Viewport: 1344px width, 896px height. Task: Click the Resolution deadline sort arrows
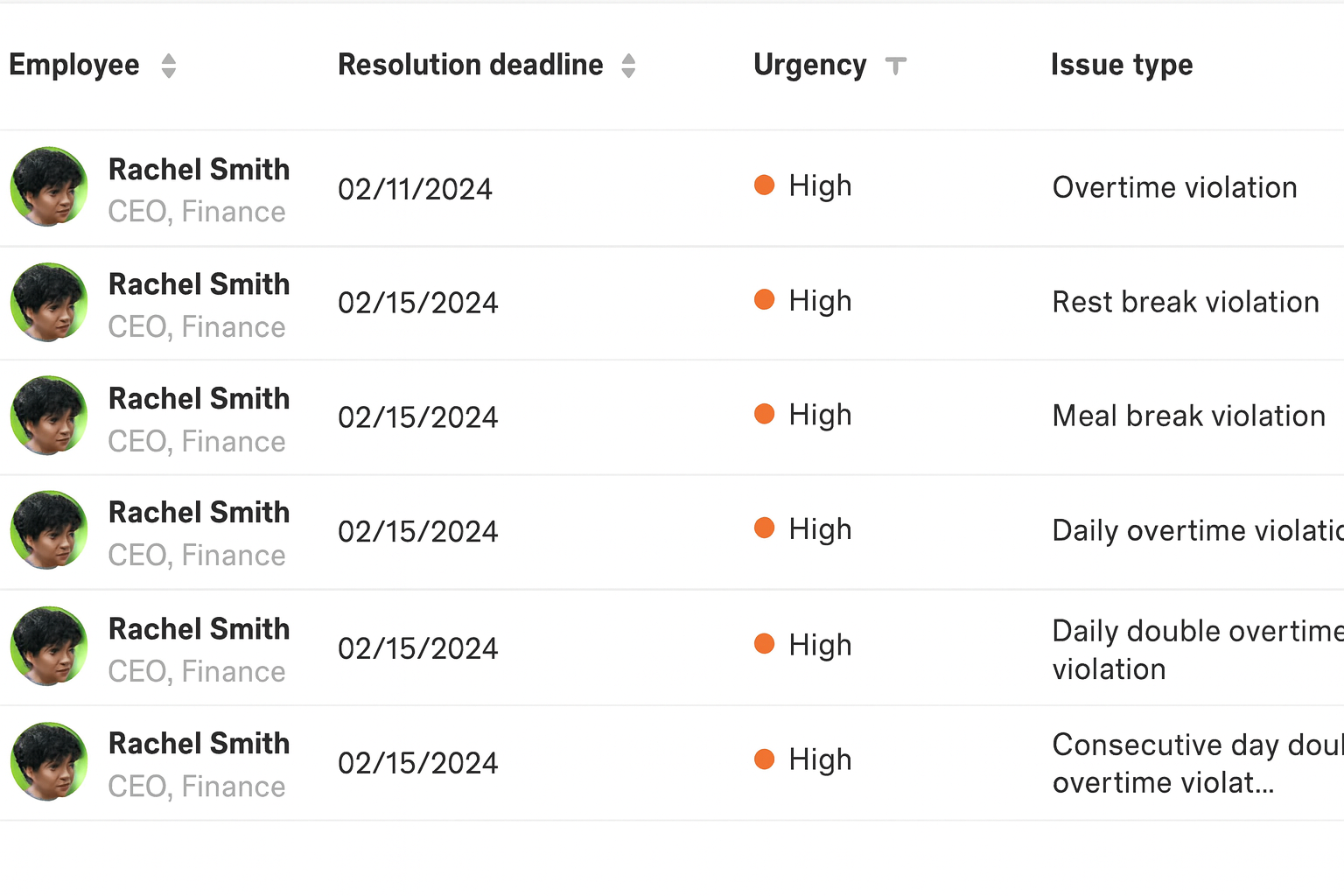pos(628,66)
